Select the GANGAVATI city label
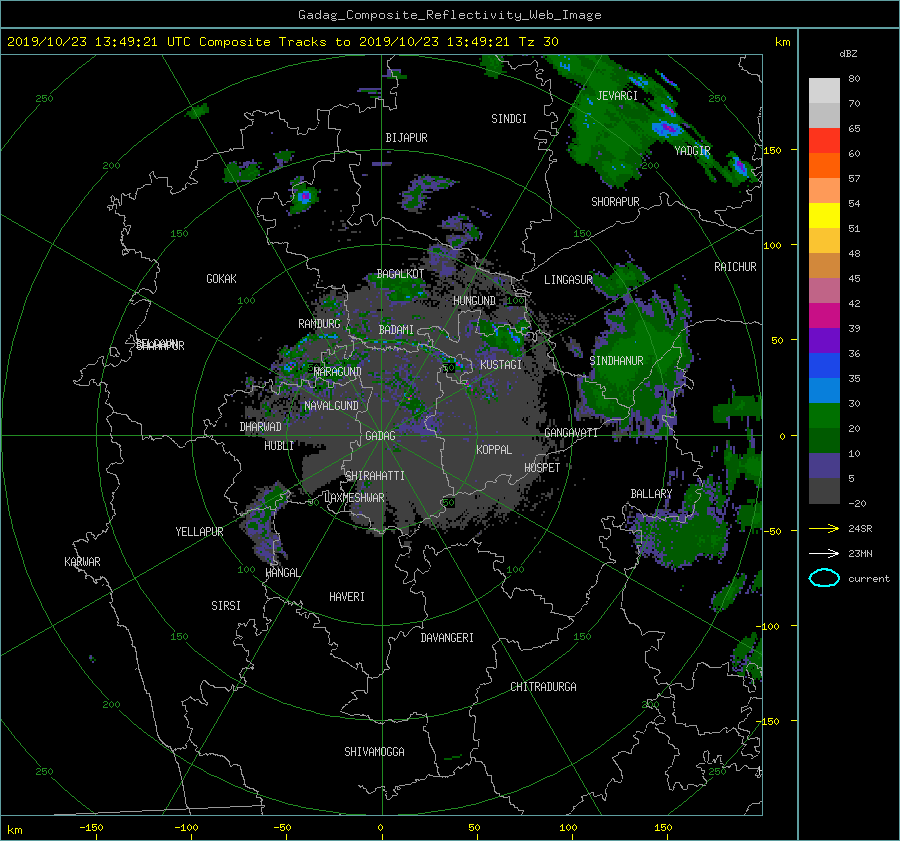This screenshot has width=900, height=841. pos(571,432)
